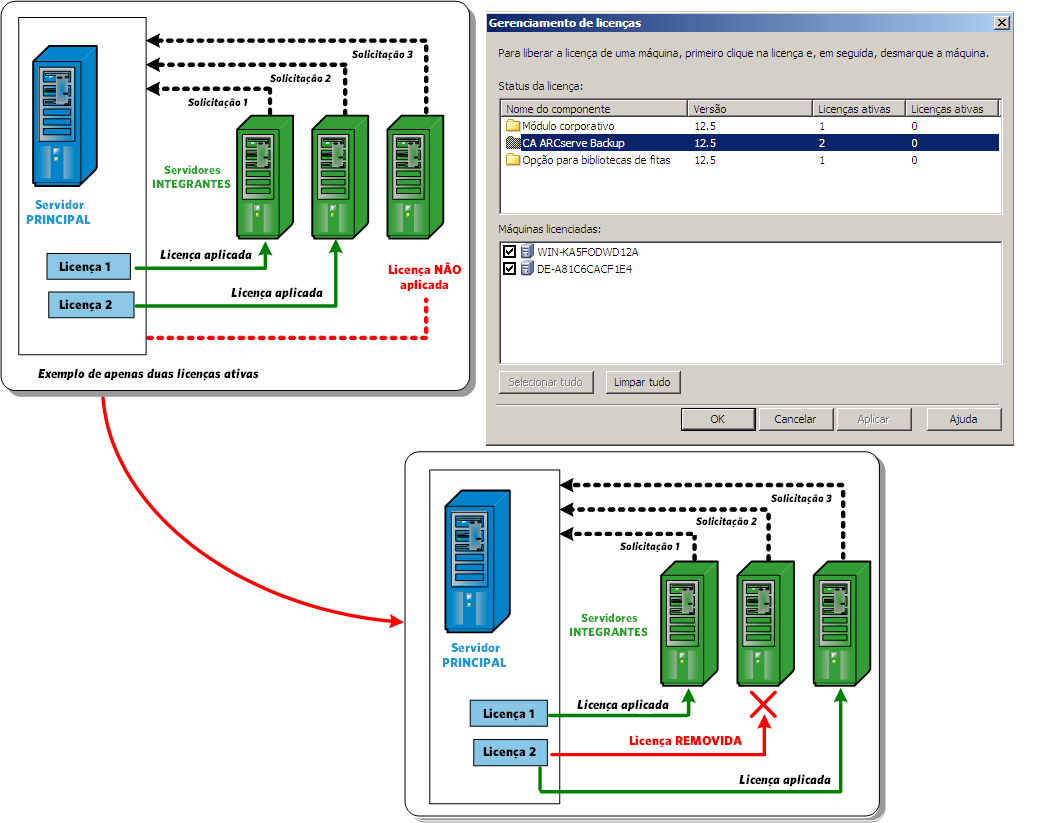Sort by Versão column header
Viewport: 1062px width, 823px height.
coord(750,108)
